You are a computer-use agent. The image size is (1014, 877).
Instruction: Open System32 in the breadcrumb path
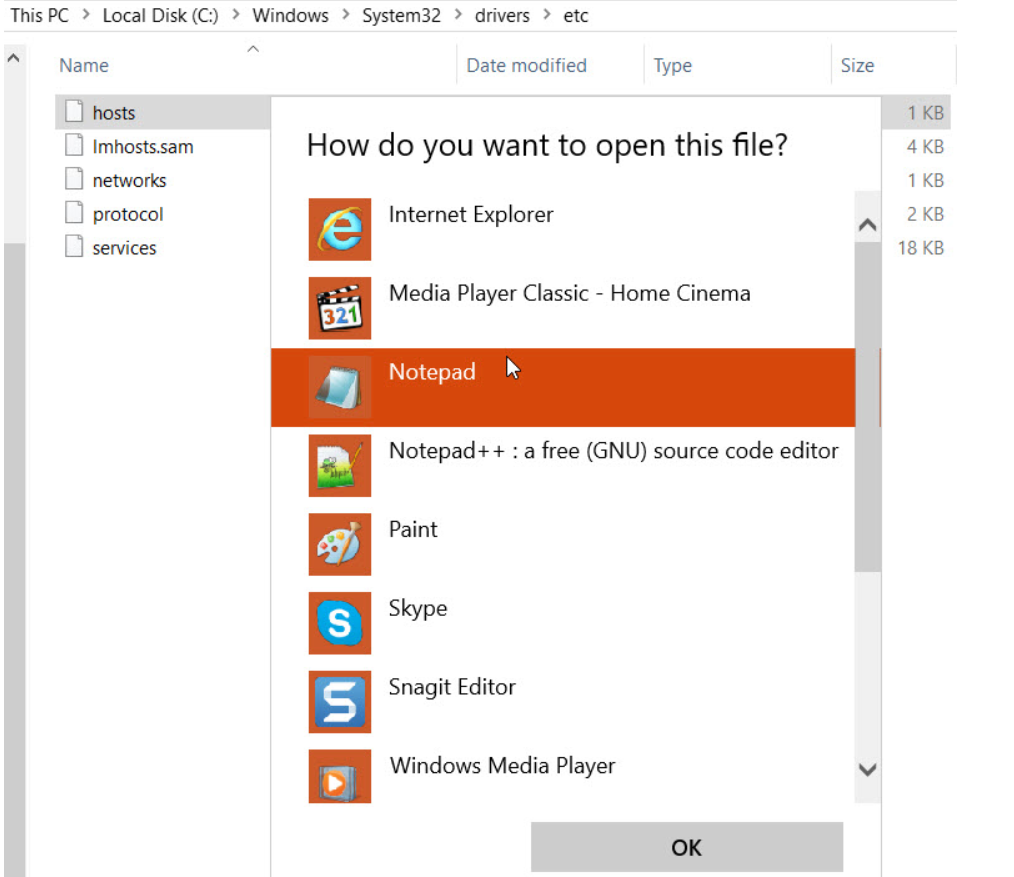tap(402, 16)
